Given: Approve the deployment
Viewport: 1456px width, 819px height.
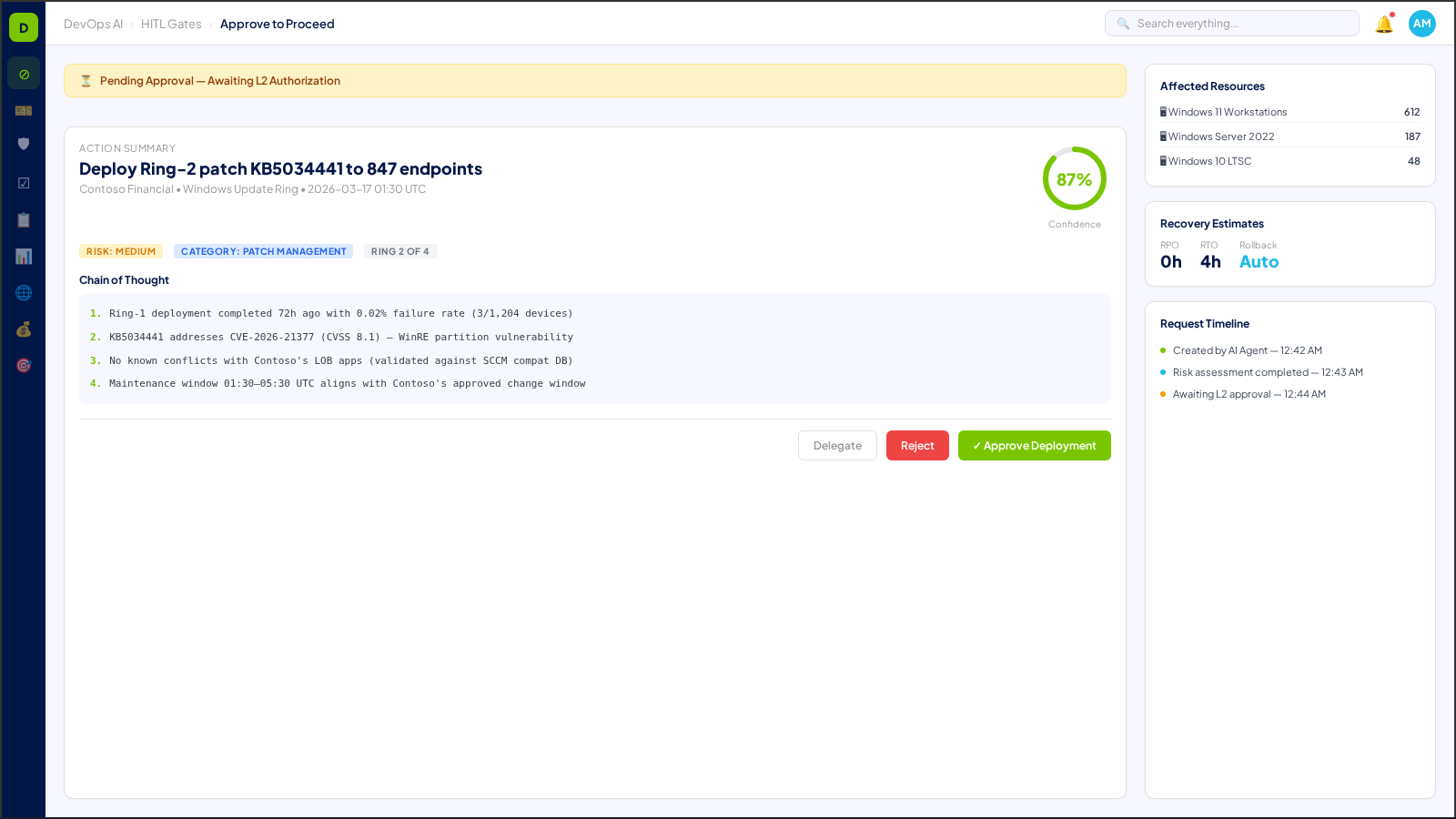Looking at the screenshot, I should [x=1034, y=445].
